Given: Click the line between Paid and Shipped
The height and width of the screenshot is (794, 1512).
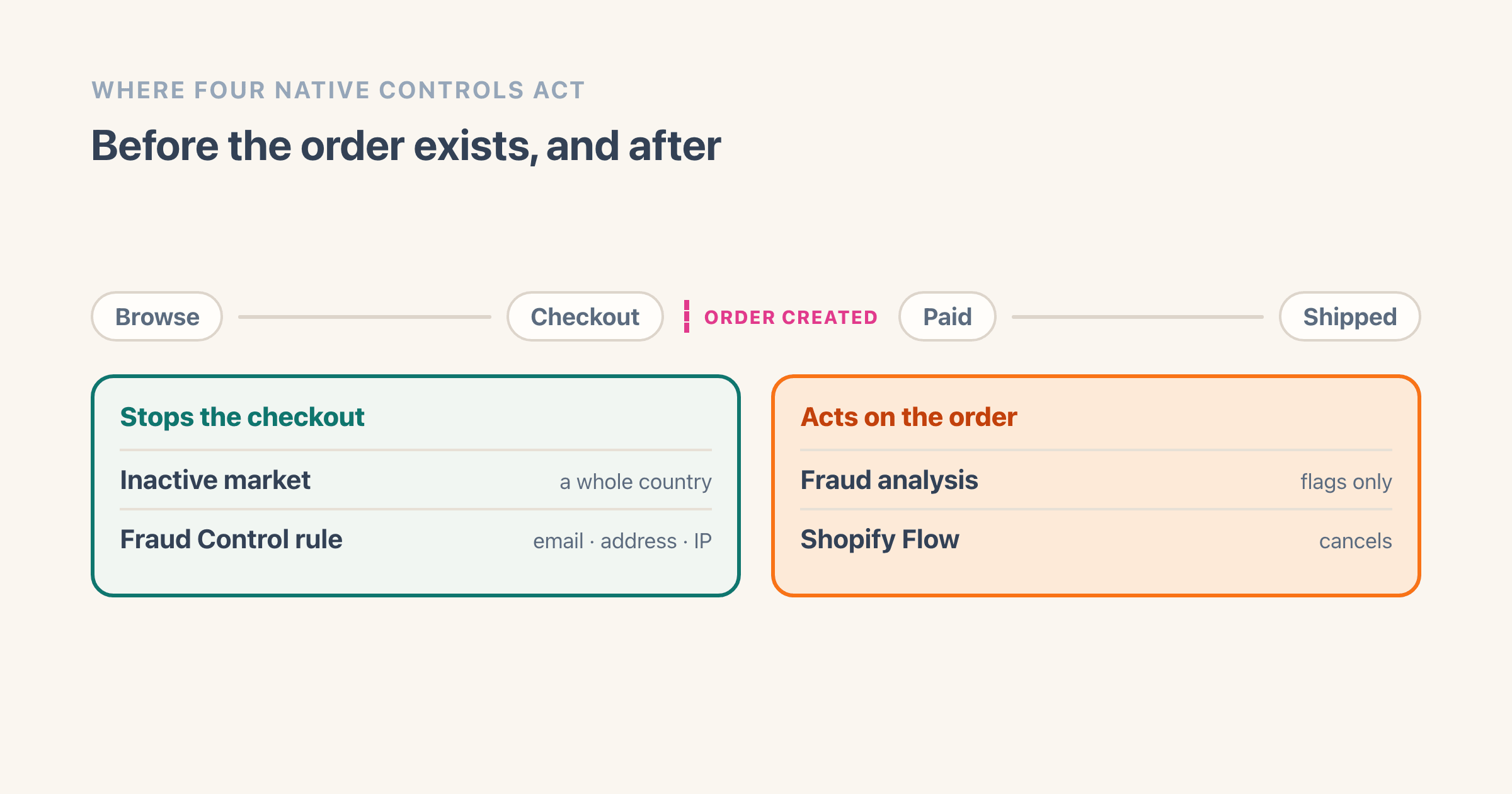Looking at the screenshot, I should (1138, 317).
